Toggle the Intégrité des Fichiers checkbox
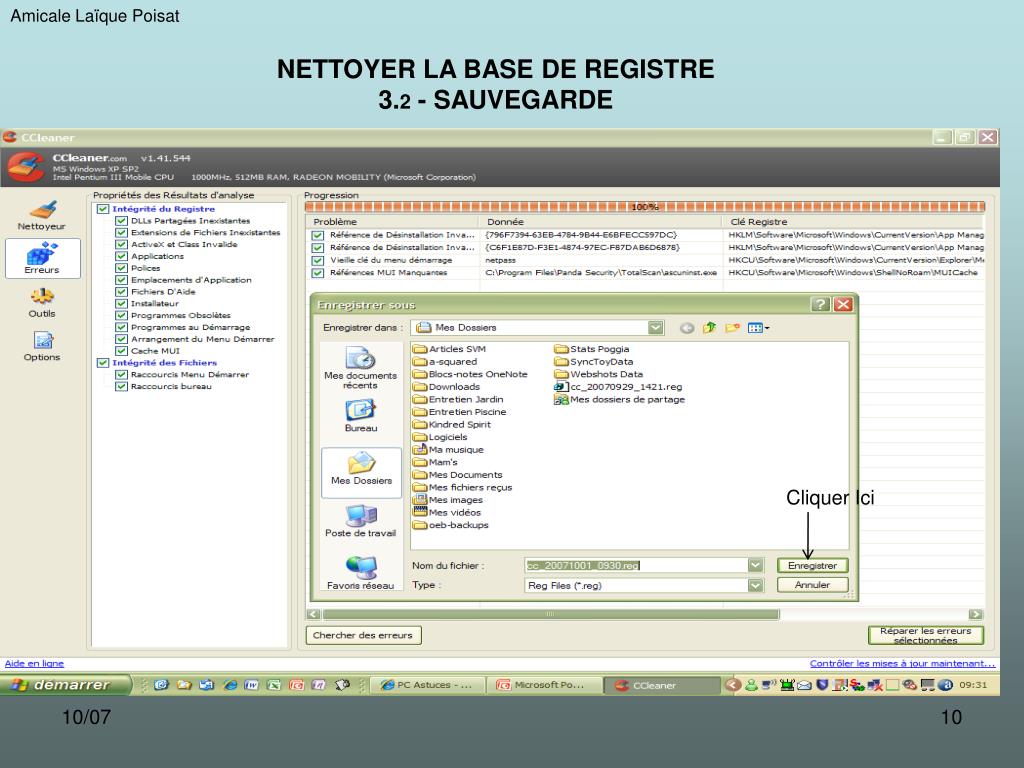Screen dimensions: 1024x768 point(103,362)
